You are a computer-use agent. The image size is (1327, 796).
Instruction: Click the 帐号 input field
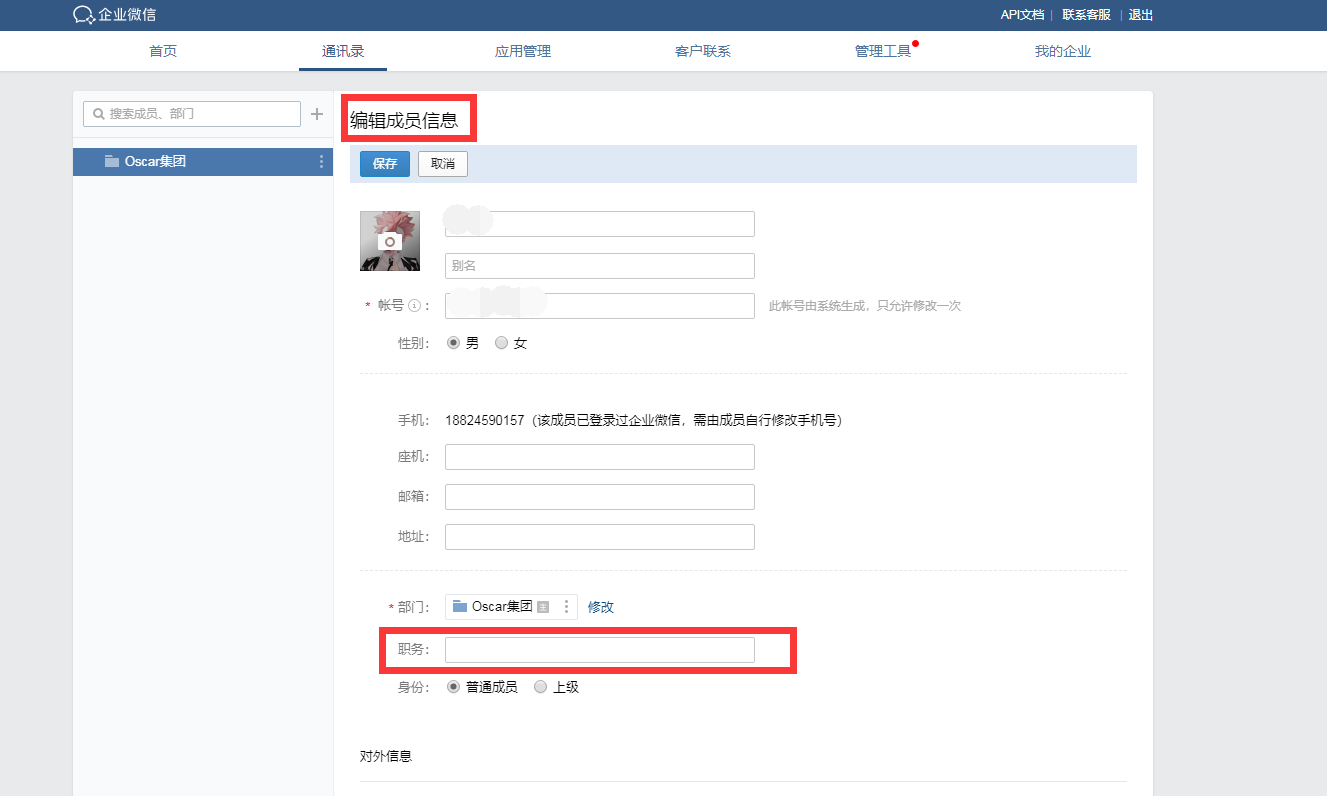600,306
